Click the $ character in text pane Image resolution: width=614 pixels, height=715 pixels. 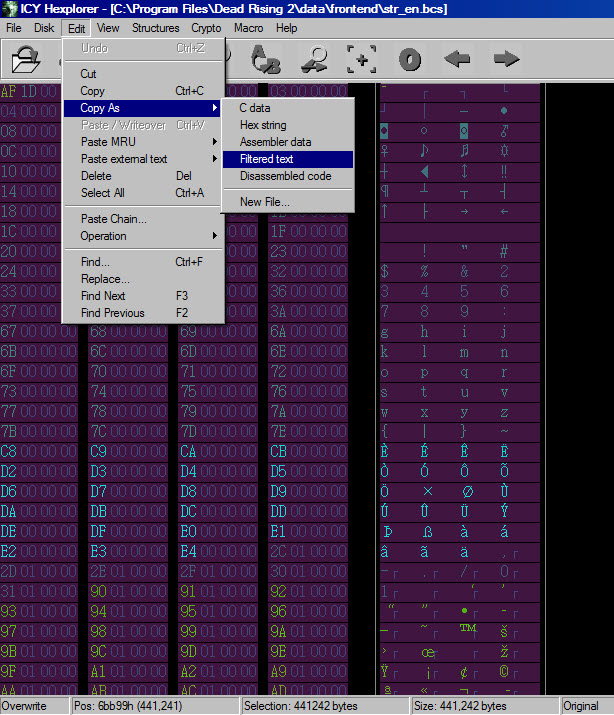pyautogui.click(x=384, y=271)
